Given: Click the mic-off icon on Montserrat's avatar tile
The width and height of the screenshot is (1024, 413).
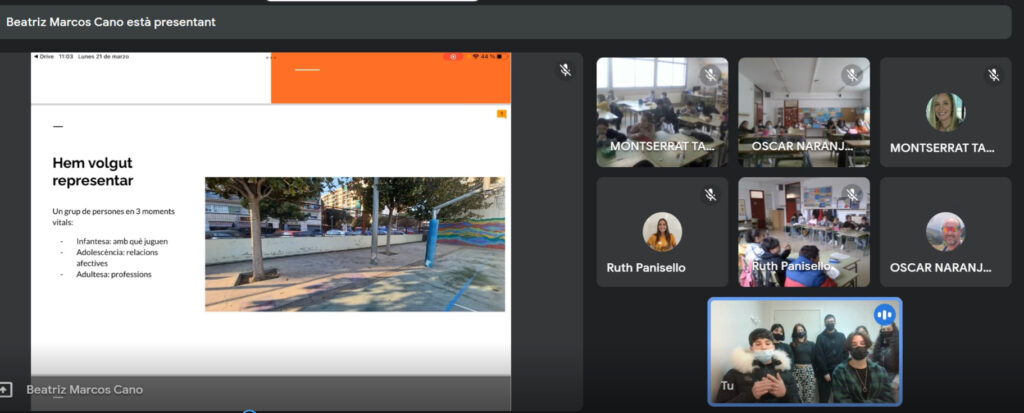Looking at the screenshot, I should [993, 75].
